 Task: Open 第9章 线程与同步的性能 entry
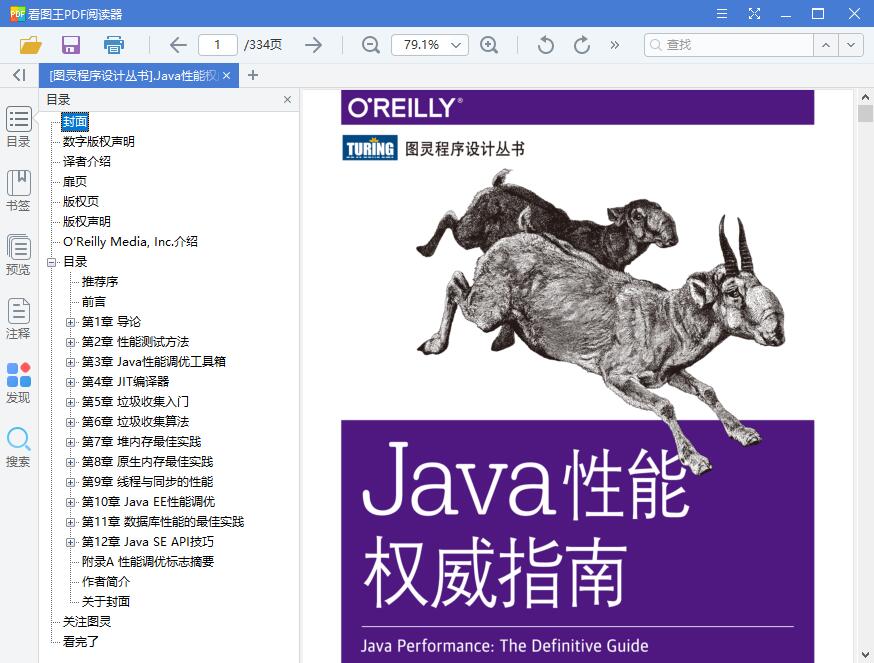coord(147,482)
